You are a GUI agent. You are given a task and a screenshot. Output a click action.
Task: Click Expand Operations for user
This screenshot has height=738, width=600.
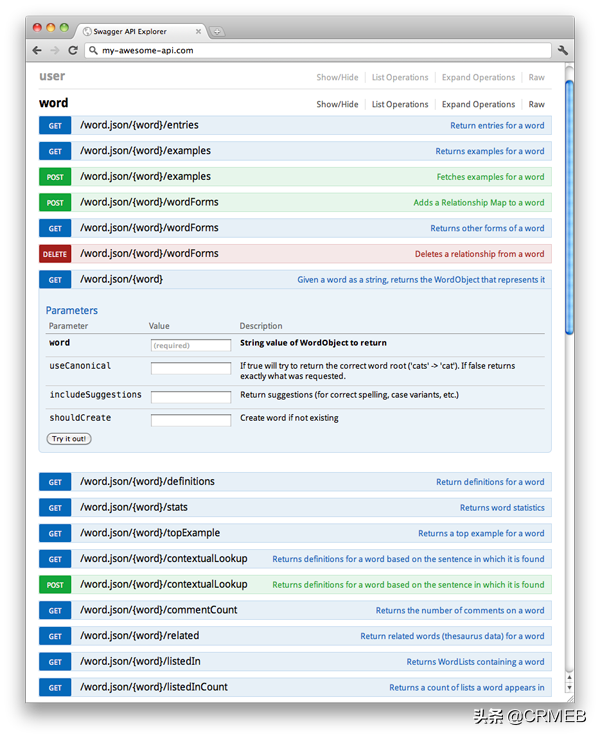coord(478,77)
